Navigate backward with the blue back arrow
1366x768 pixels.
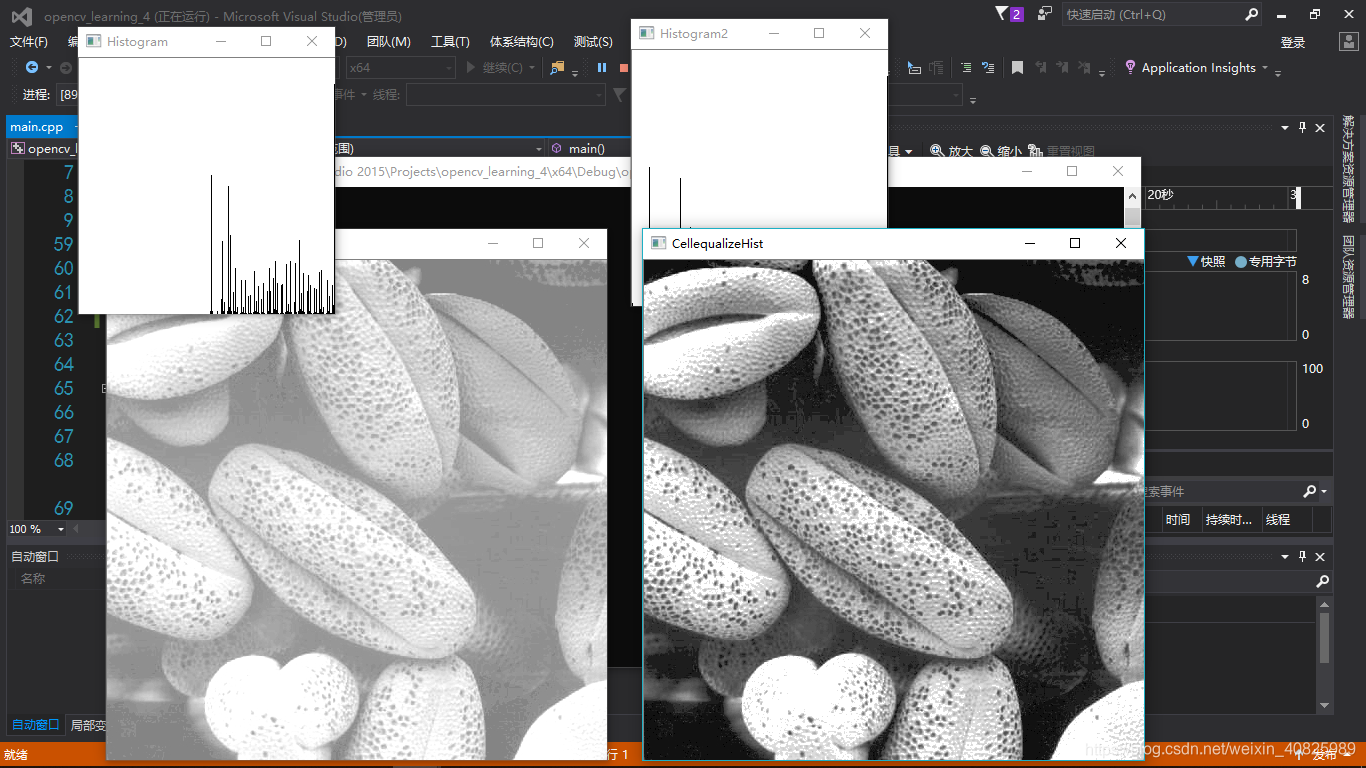[x=32, y=68]
